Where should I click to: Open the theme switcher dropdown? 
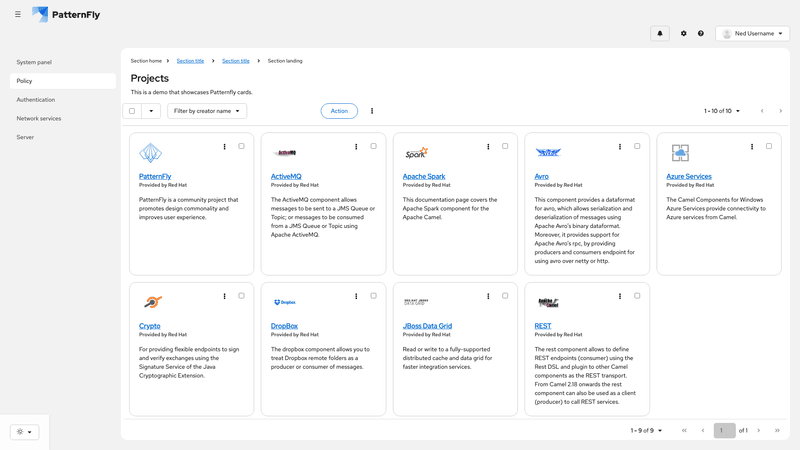(24, 432)
